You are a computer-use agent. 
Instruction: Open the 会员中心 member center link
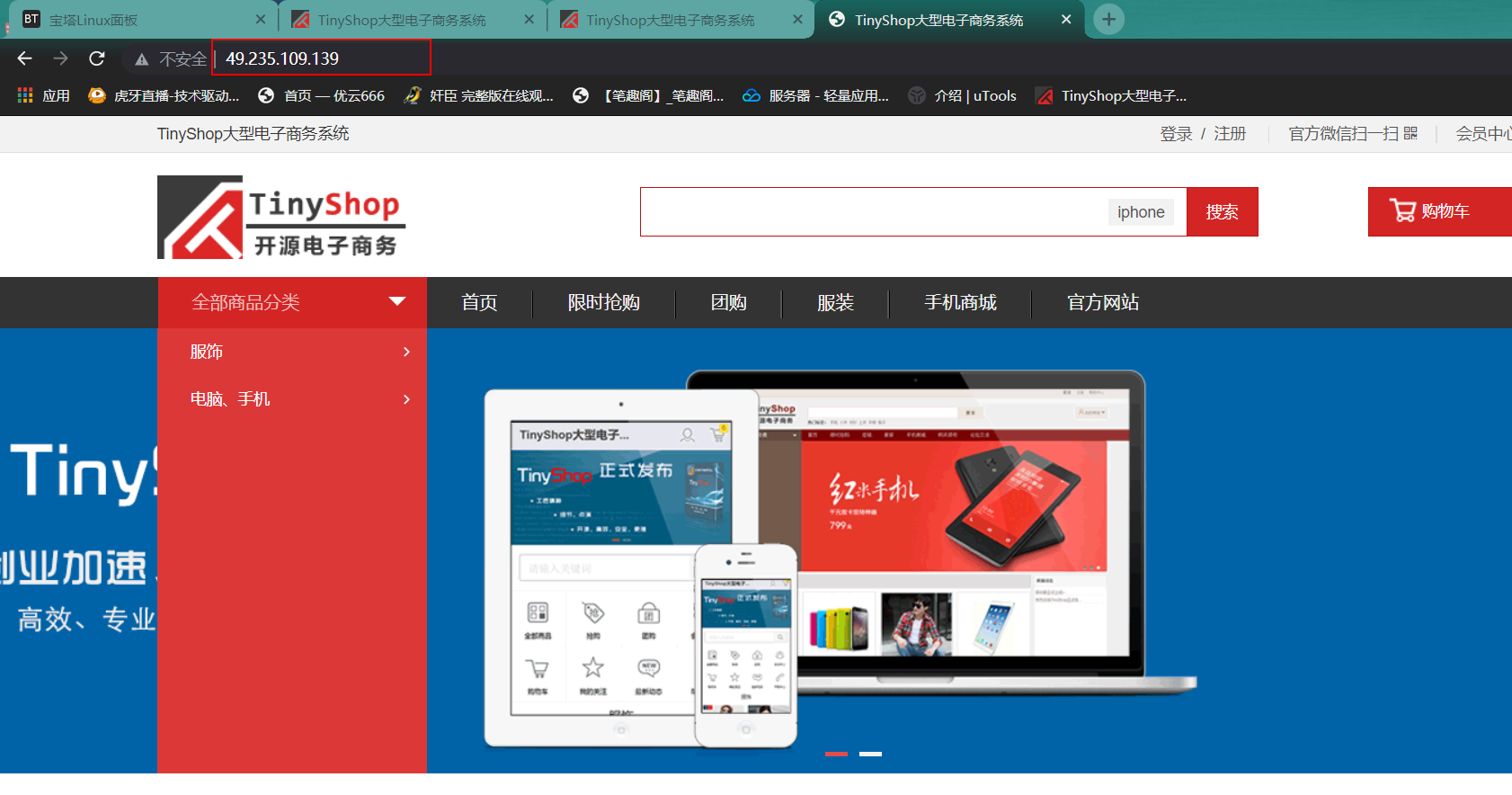(x=1483, y=134)
